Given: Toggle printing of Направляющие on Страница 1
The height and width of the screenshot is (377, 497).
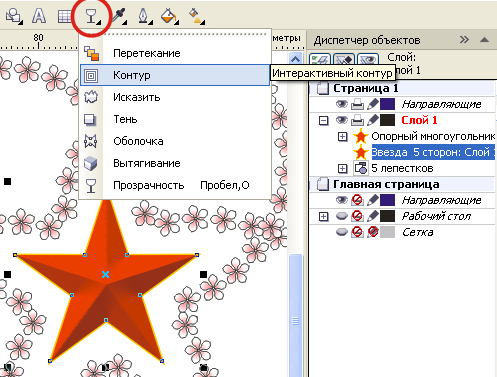Looking at the screenshot, I should tap(357, 104).
